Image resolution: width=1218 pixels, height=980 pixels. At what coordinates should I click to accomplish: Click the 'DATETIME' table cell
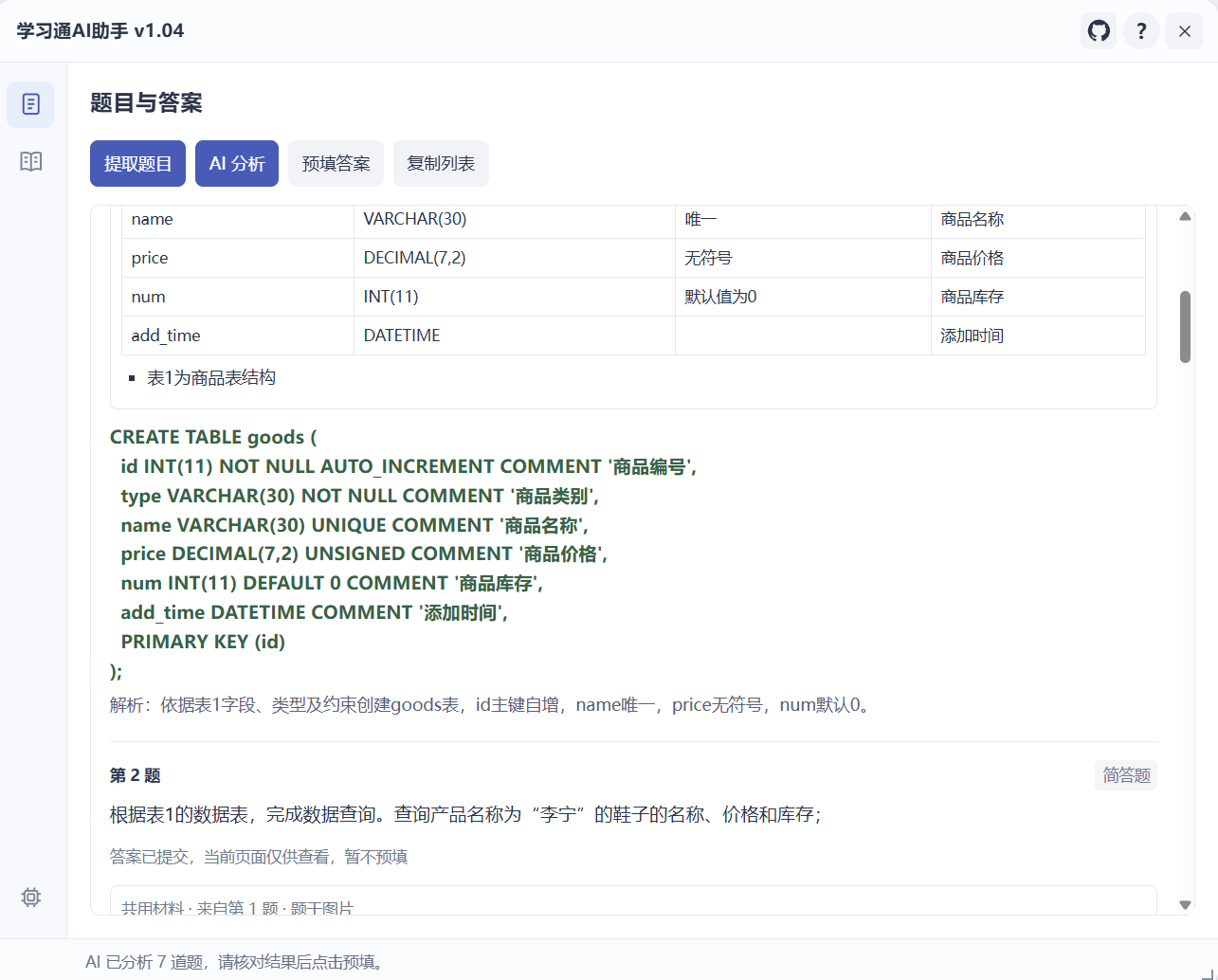click(x=515, y=336)
